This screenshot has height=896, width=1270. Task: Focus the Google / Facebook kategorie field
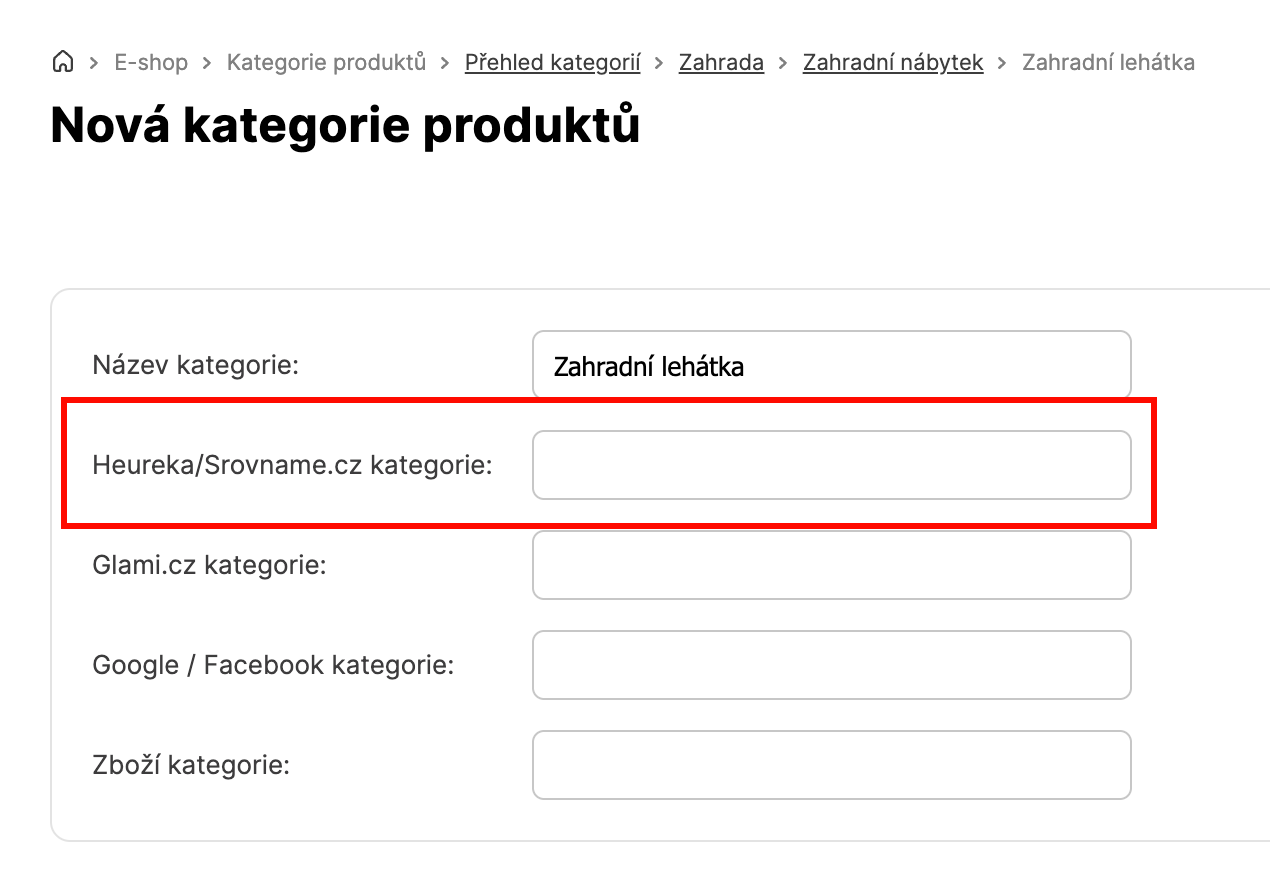pos(831,665)
